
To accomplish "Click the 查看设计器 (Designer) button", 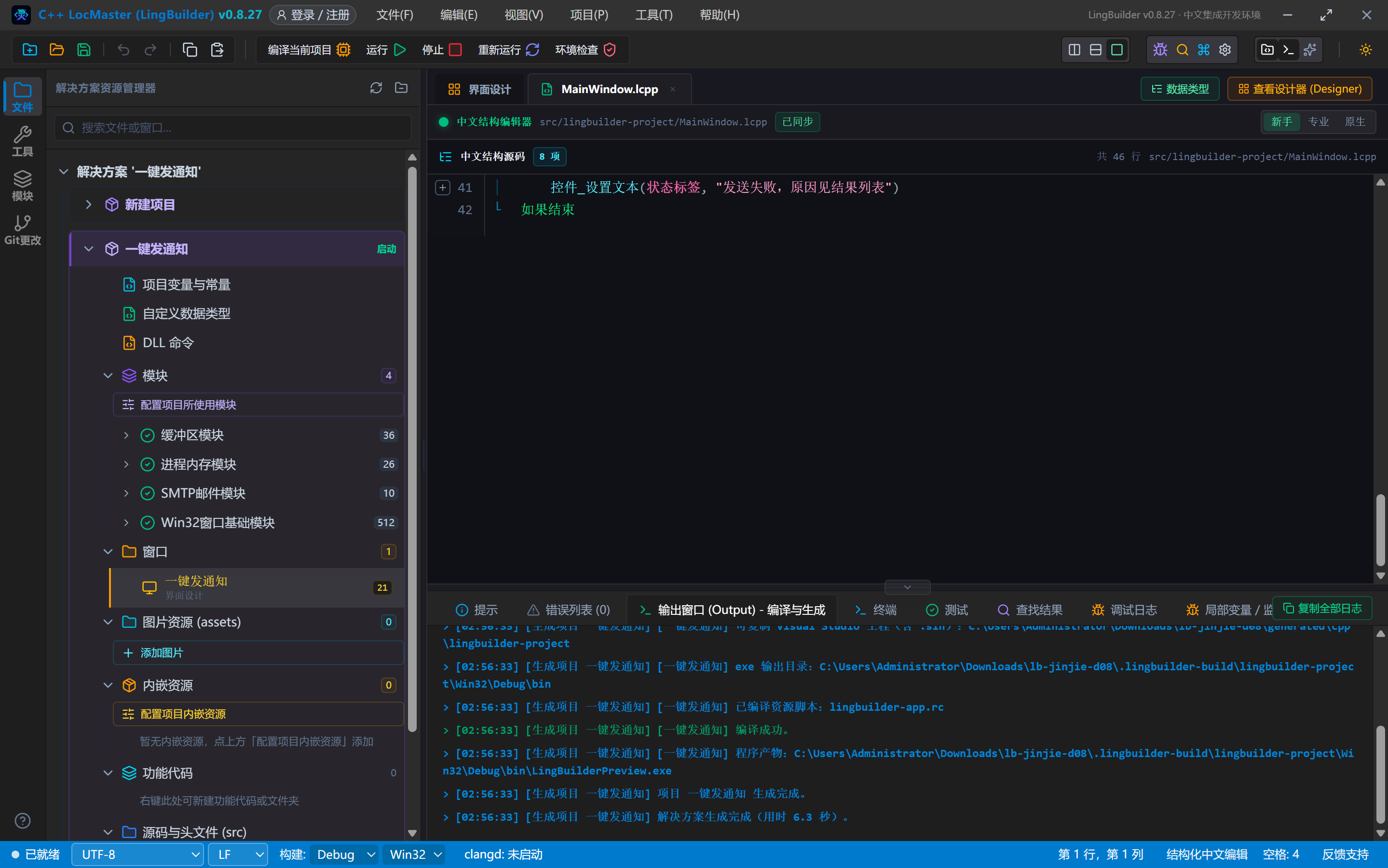I will 1300,89.
